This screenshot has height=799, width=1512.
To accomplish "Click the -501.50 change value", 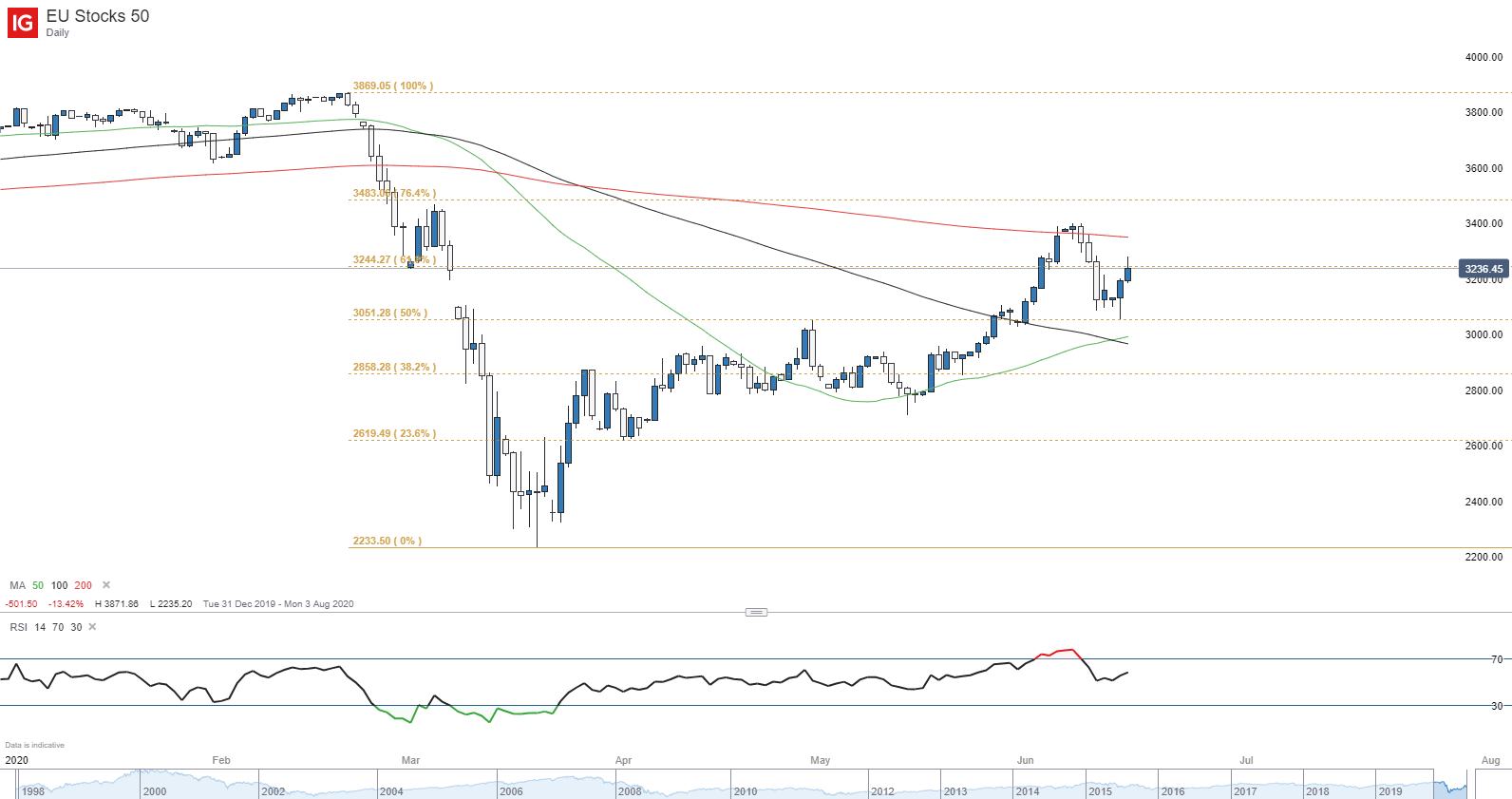I will (21, 604).
